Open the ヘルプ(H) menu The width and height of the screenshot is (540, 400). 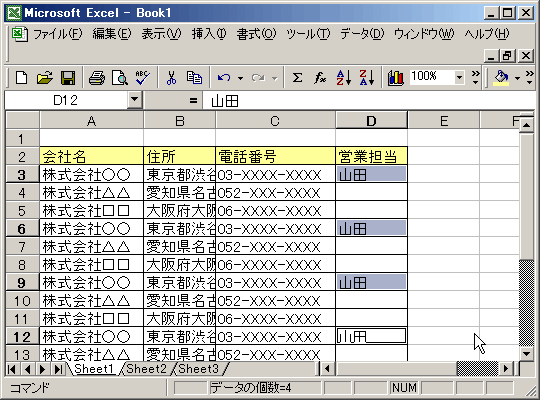click(x=487, y=34)
